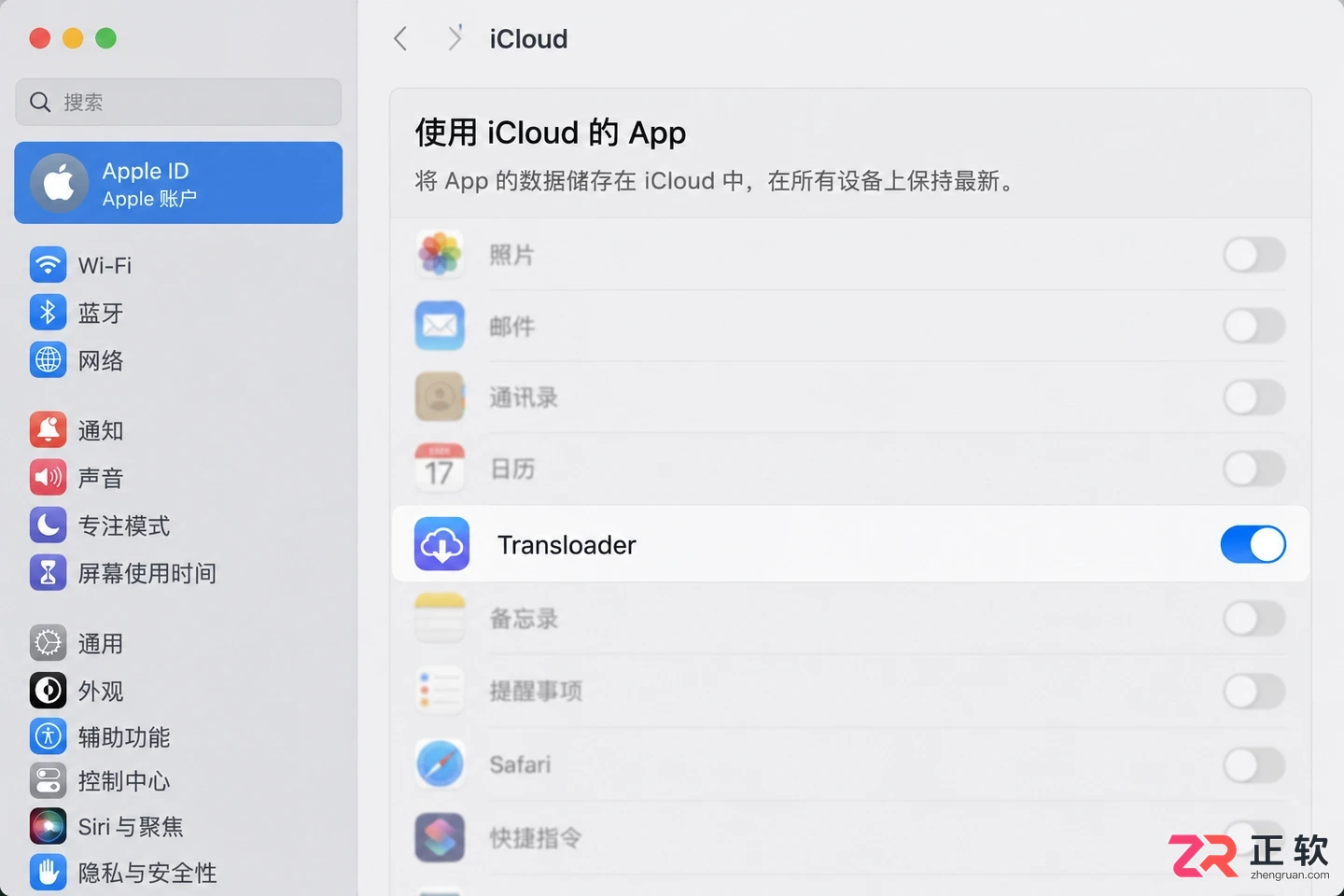Select the 声音 sidebar label

point(101,479)
